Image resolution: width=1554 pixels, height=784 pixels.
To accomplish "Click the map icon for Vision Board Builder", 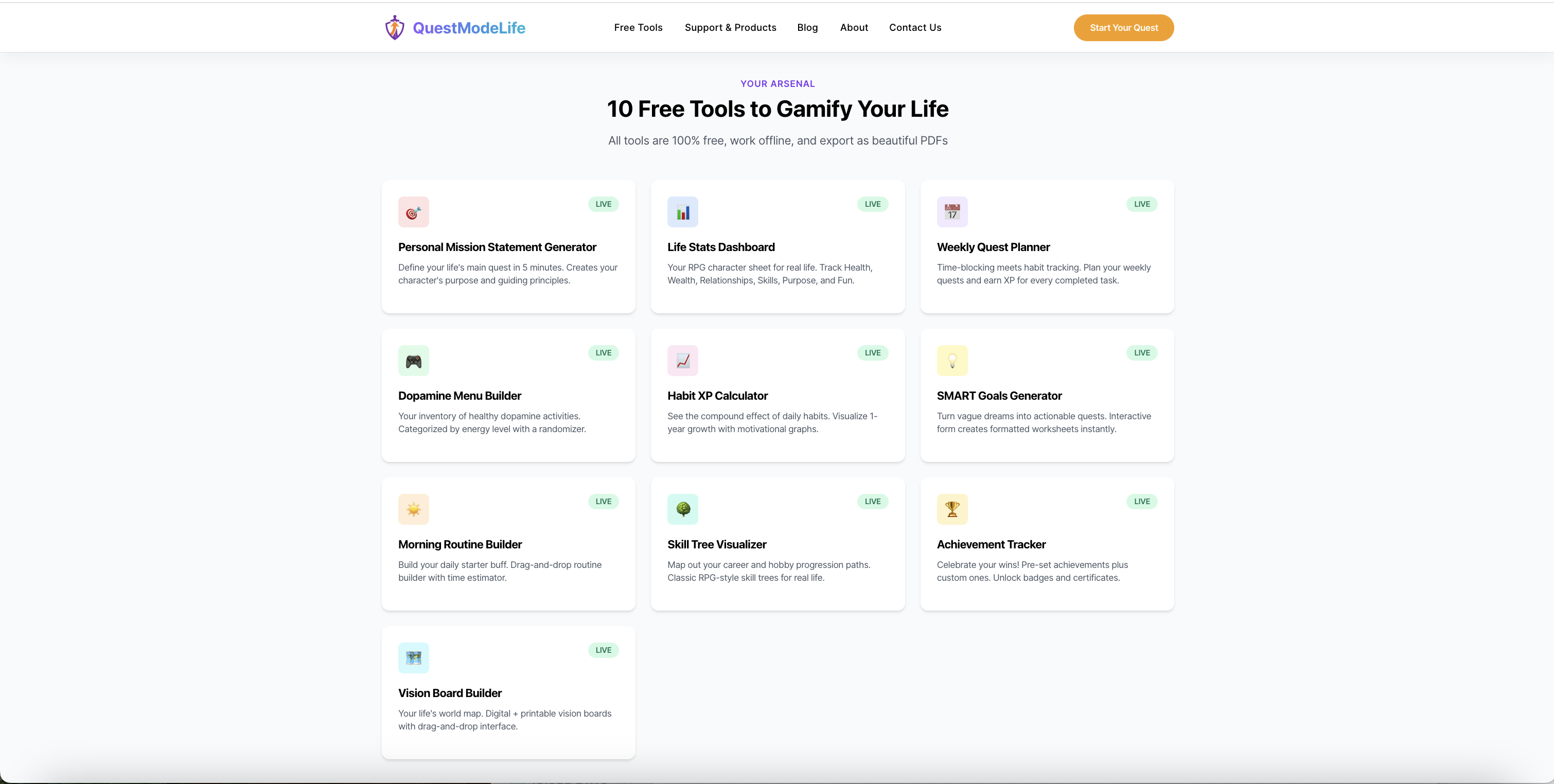I will [413, 658].
